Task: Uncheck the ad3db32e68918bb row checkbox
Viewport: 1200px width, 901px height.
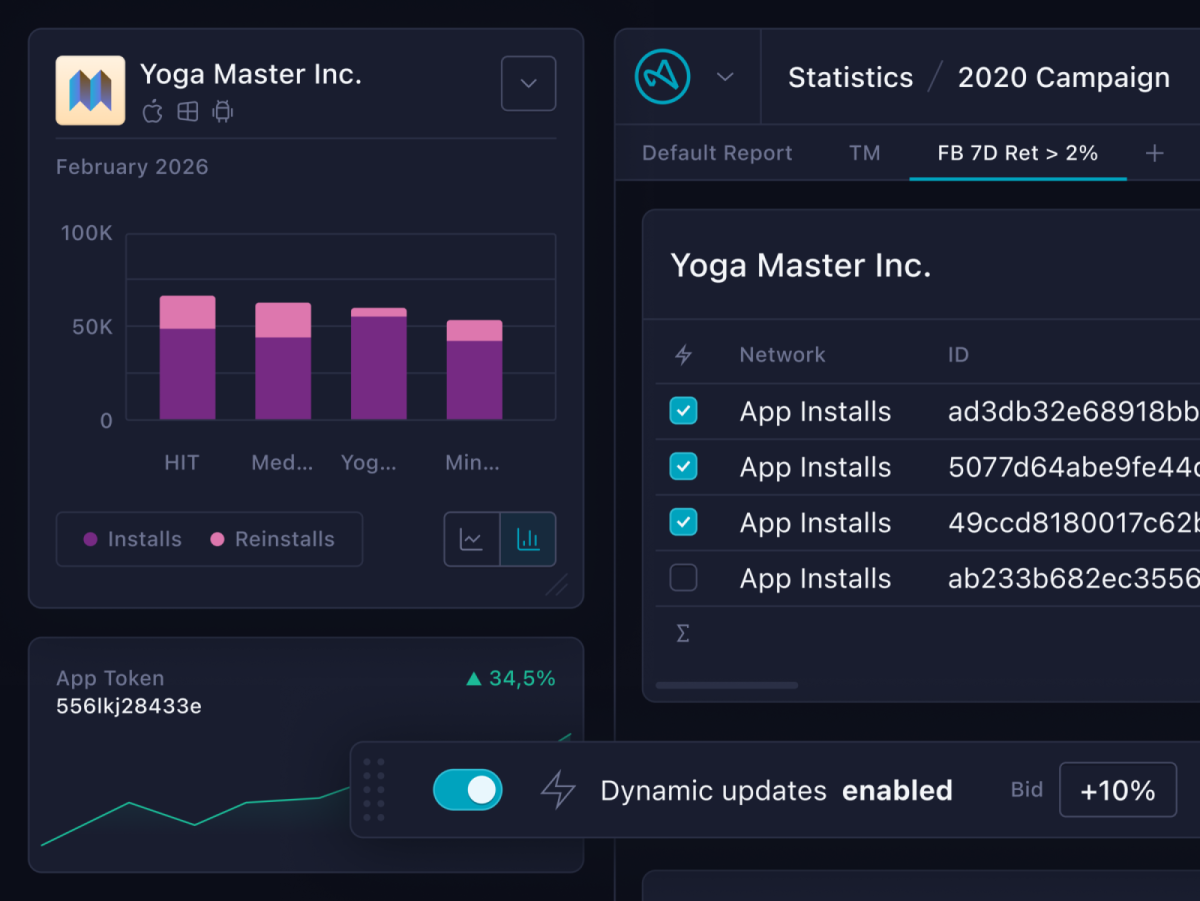Action: [683, 411]
